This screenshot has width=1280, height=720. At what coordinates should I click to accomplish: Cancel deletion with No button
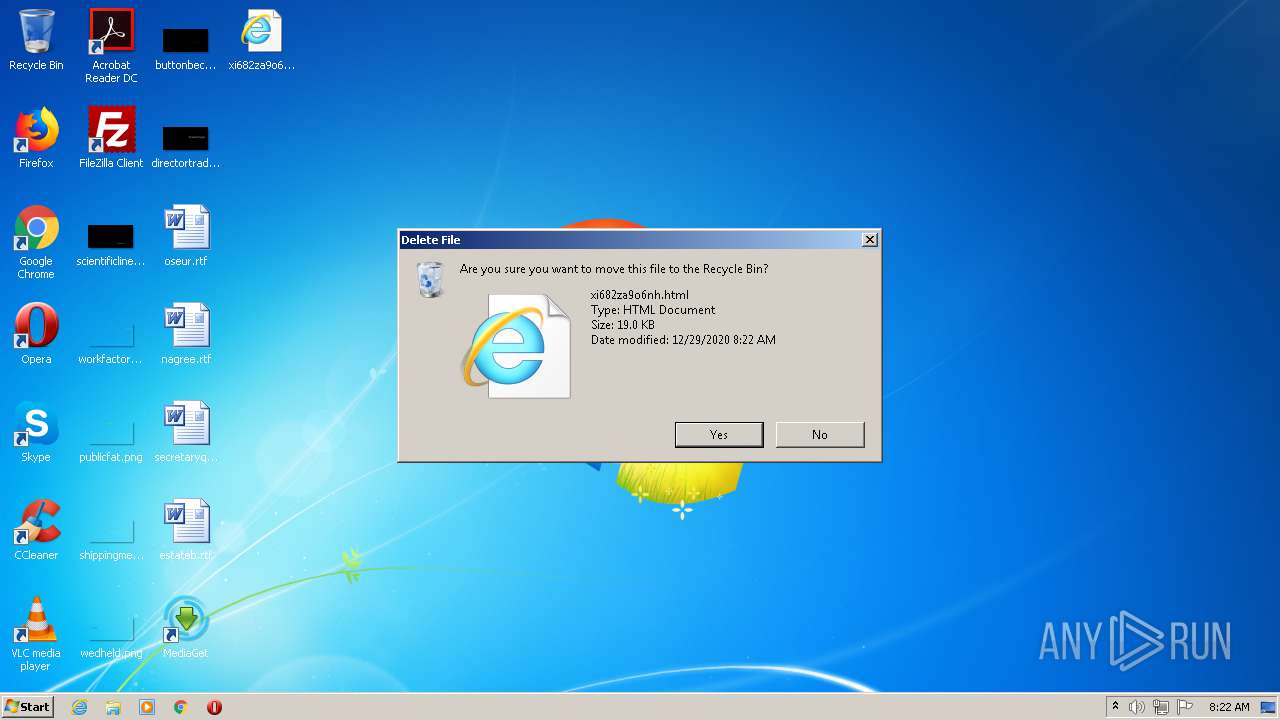(820, 434)
